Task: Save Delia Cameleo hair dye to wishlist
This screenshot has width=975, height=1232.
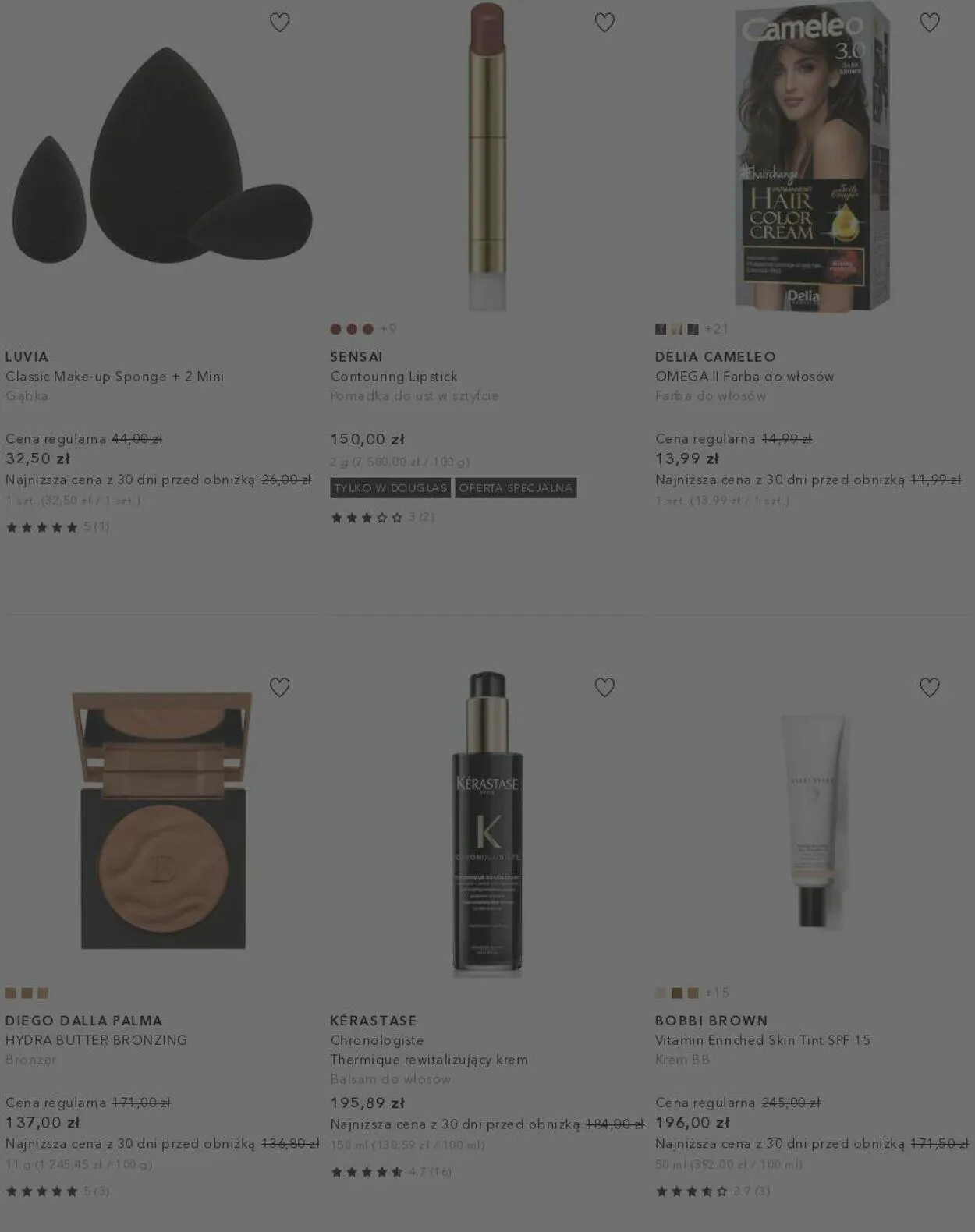Action: (x=930, y=23)
